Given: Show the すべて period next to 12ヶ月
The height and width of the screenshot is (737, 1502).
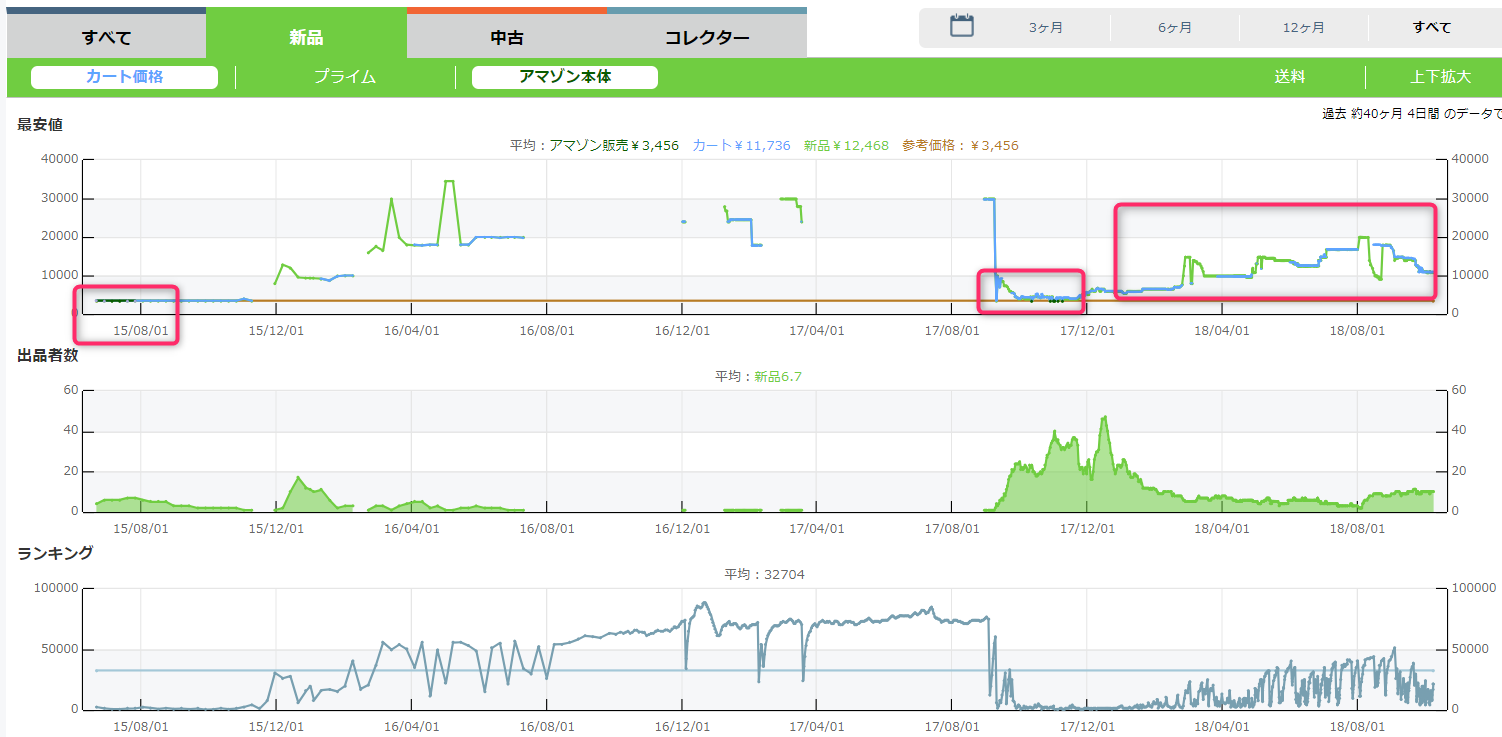Looking at the screenshot, I should [x=1432, y=28].
